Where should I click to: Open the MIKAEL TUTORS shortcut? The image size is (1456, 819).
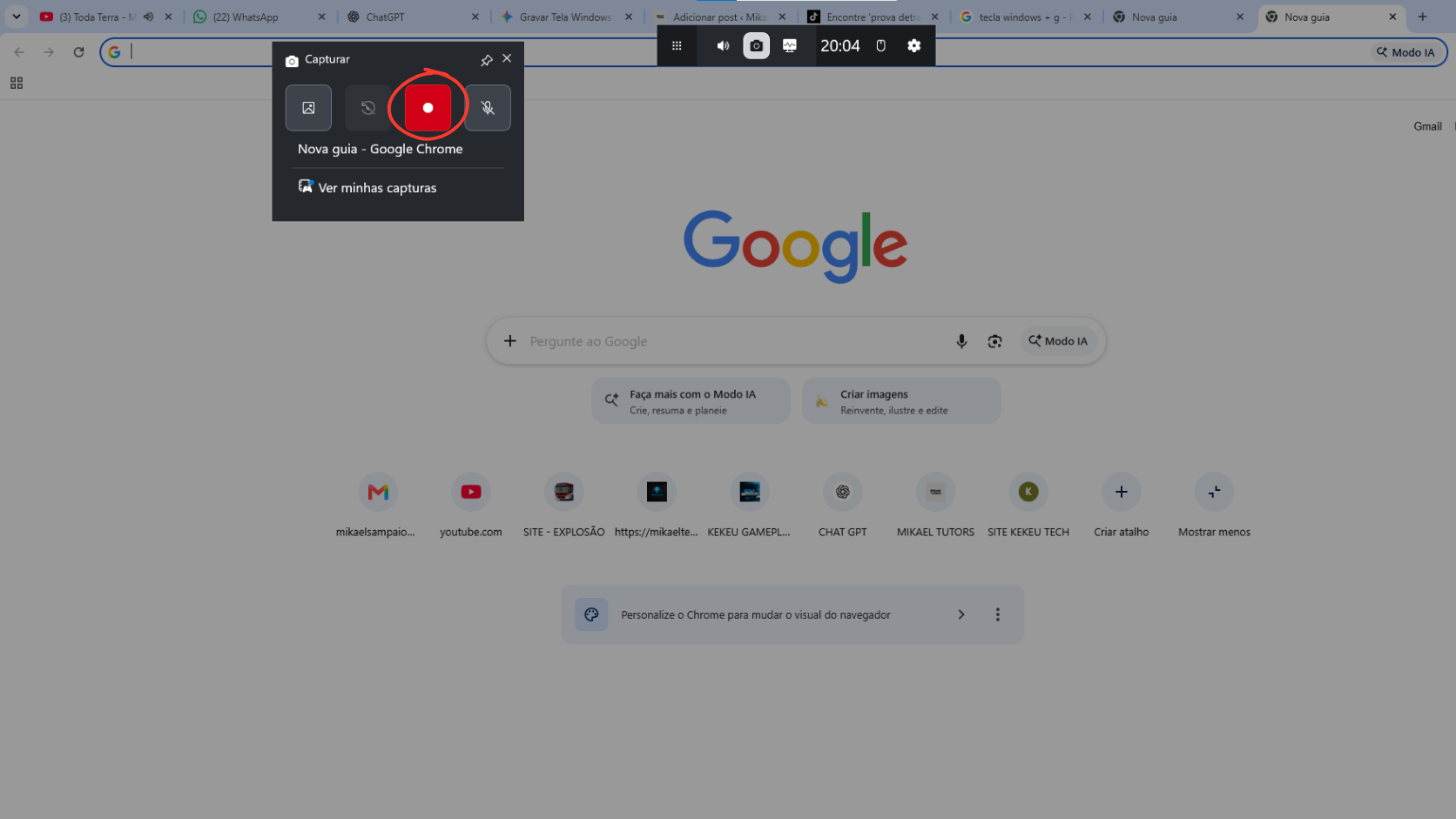point(936,505)
